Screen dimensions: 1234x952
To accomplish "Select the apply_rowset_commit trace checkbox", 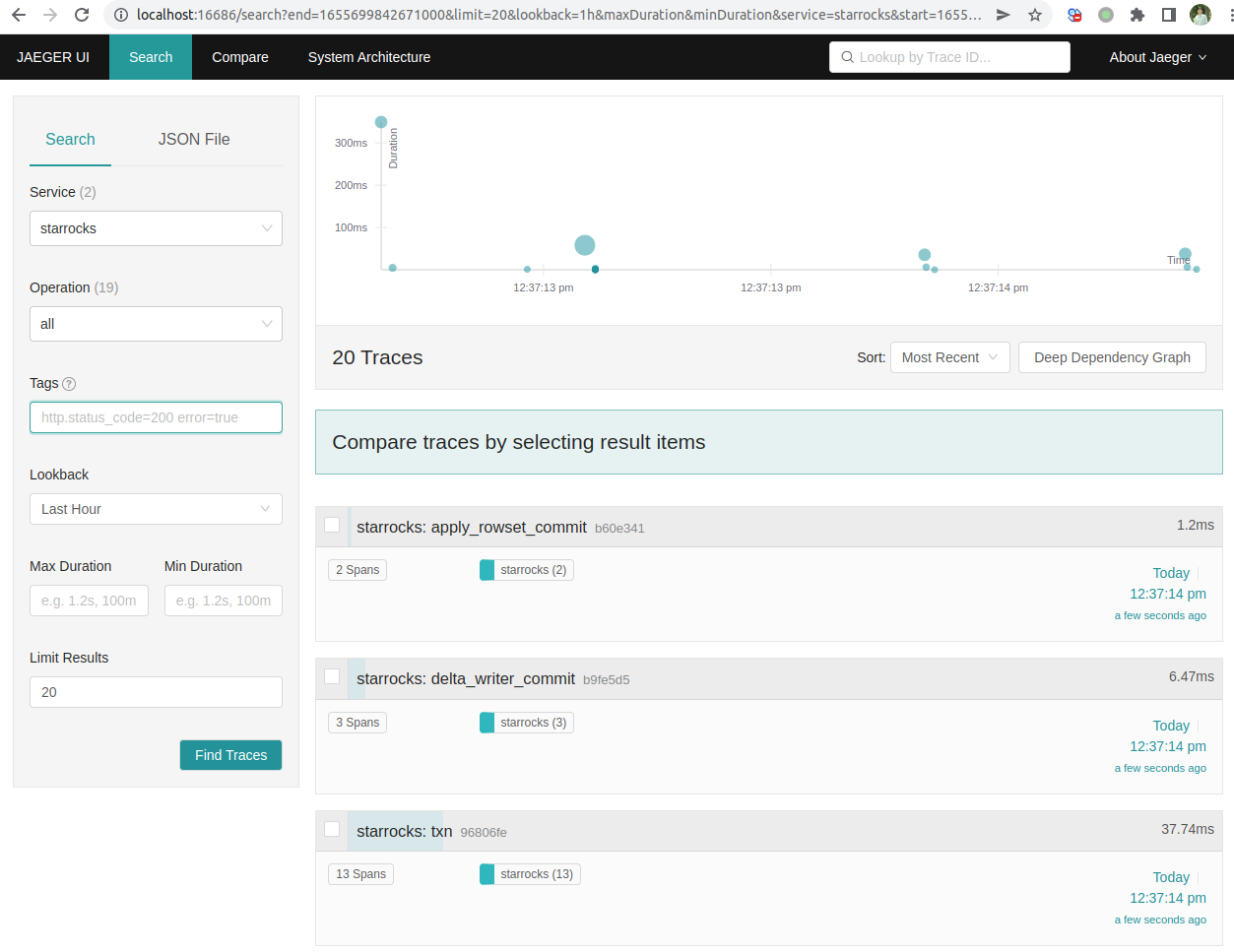I will (332, 526).
